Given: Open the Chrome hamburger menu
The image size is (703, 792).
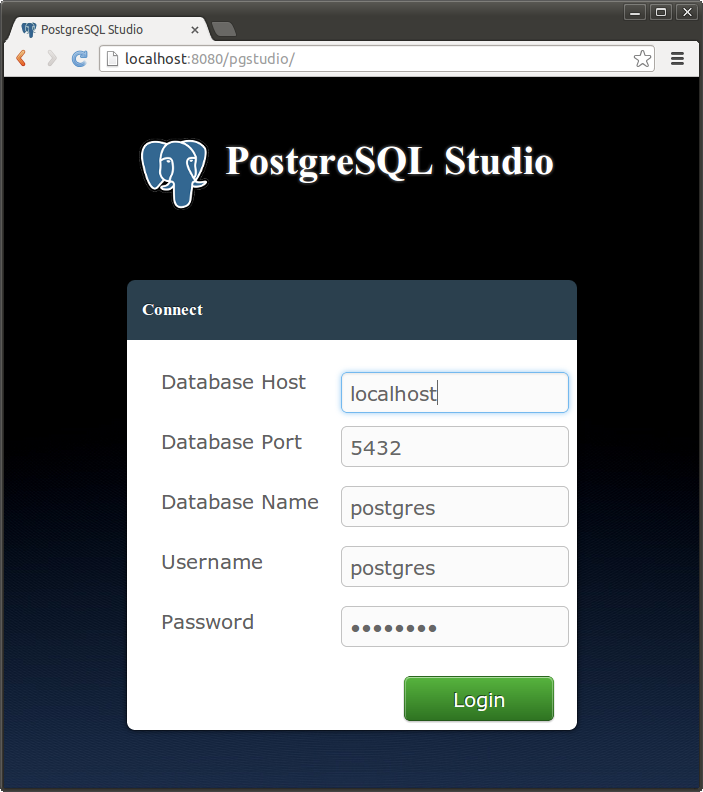Looking at the screenshot, I should pos(677,59).
